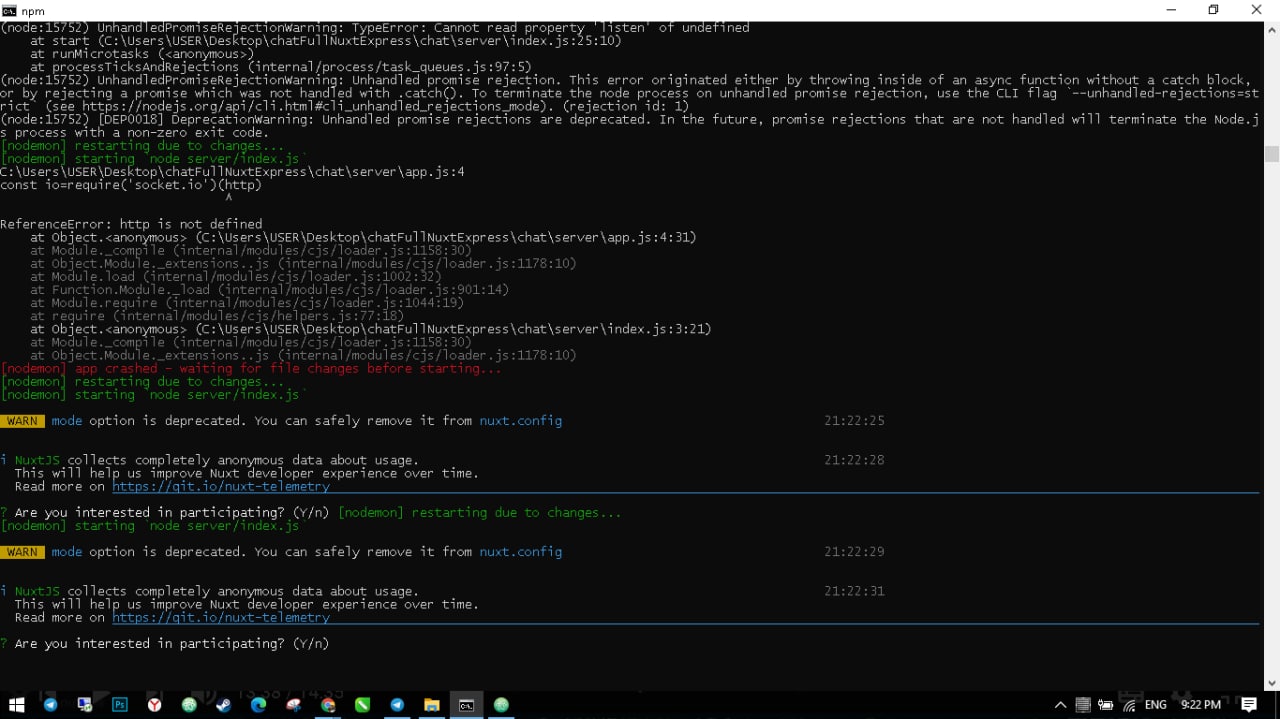Click nuxt.config in the 21:22:29 warning
The height and width of the screenshot is (719, 1280).
(520, 552)
